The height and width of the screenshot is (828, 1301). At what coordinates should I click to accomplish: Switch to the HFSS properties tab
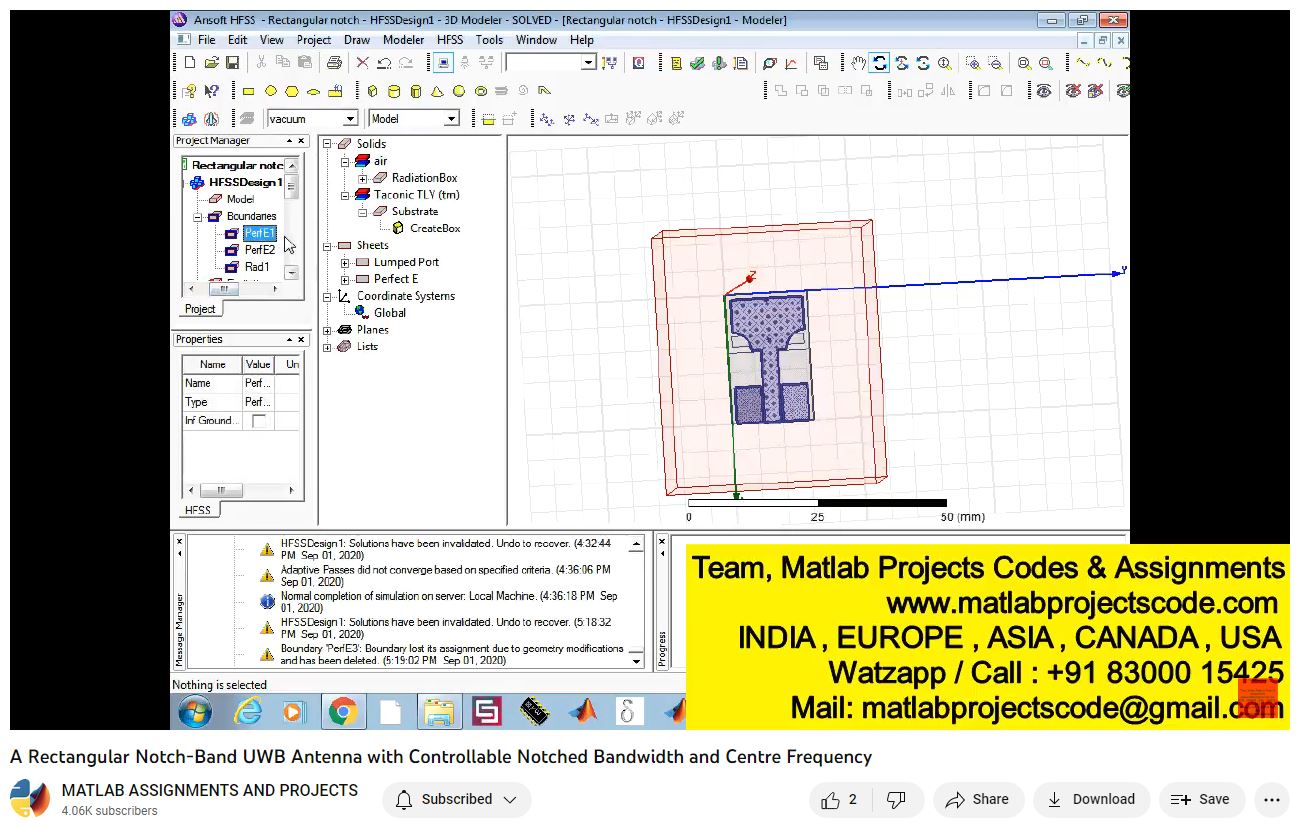tap(198, 510)
